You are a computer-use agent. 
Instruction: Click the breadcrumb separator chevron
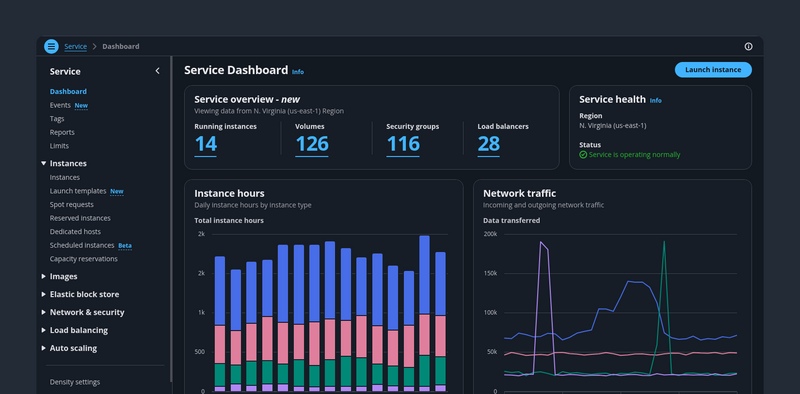point(94,46)
